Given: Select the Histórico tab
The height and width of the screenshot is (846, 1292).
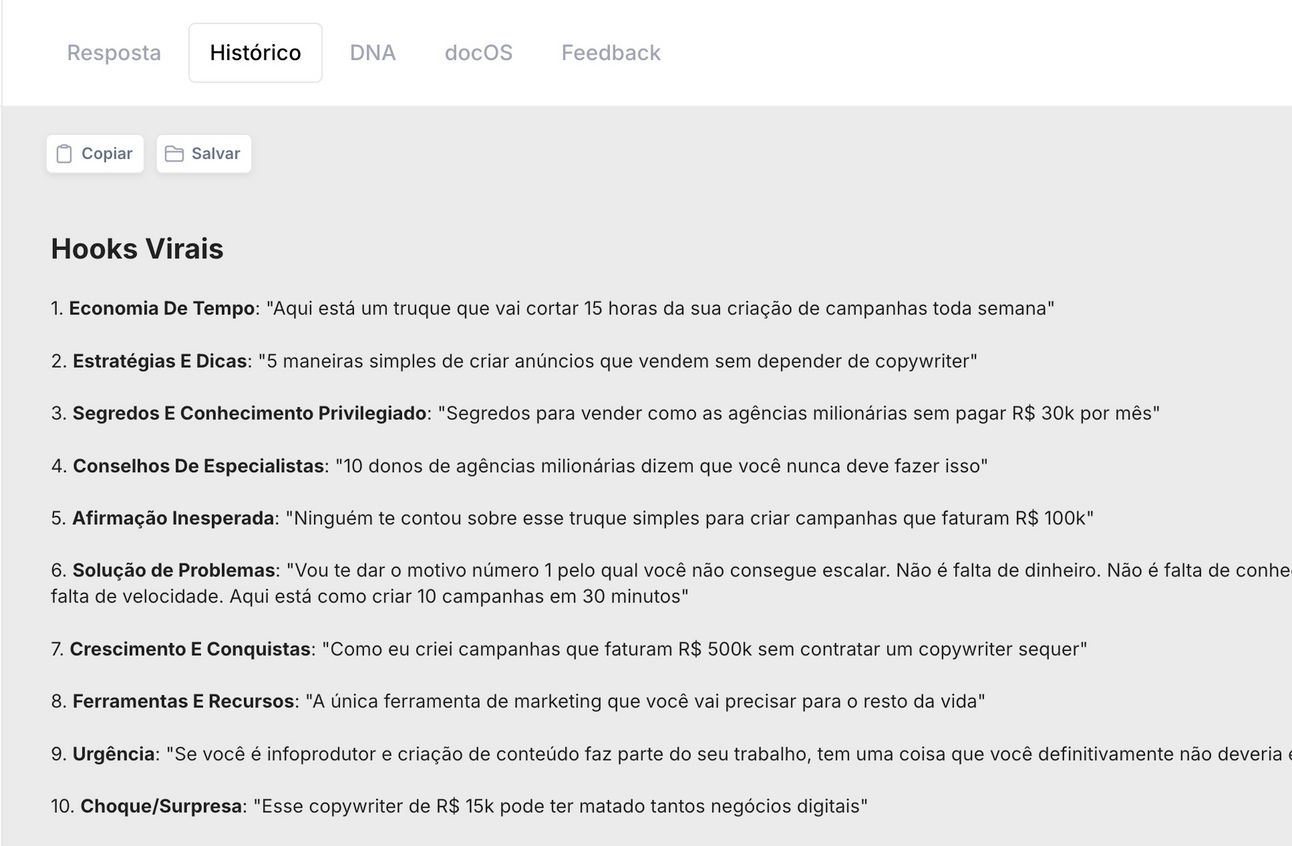Looking at the screenshot, I should [255, 53].
